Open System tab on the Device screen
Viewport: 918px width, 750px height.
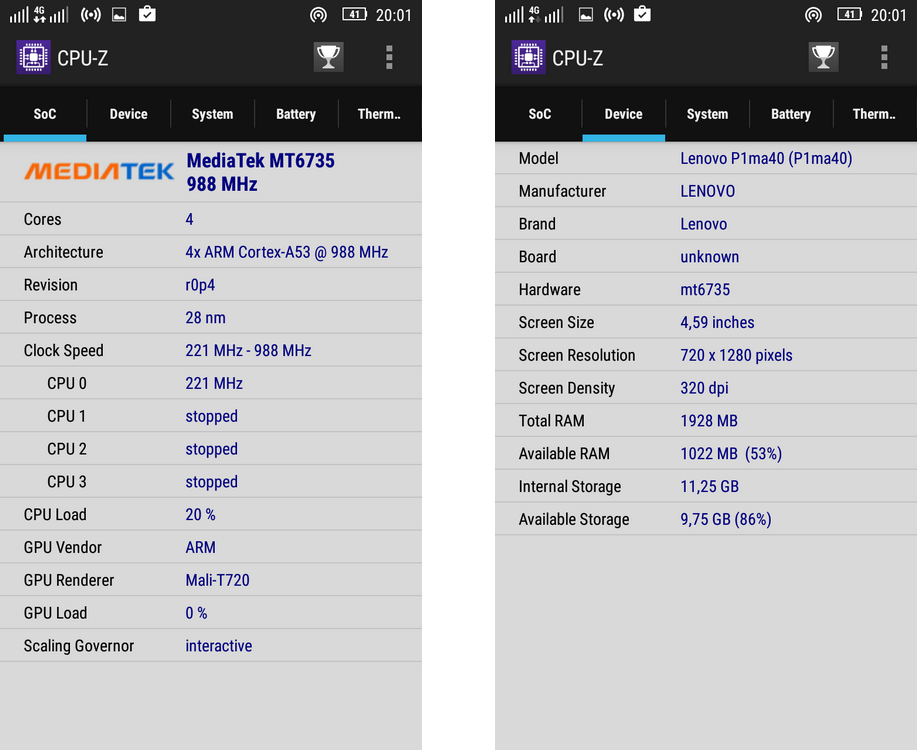tap(707, 114)
